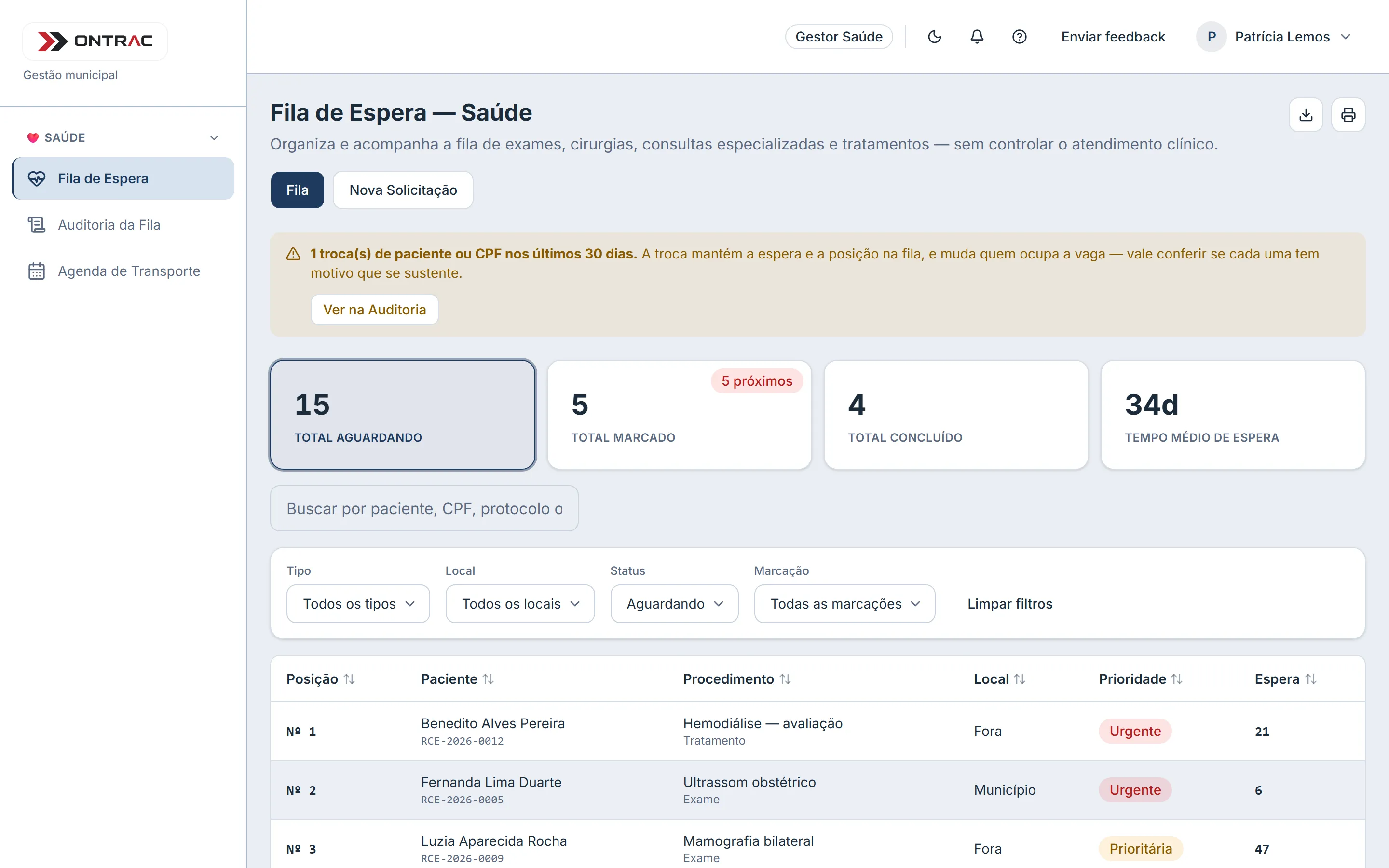Open the Aguardando status dropdown
Image resolution: width=1389 pixels, height=868 pixels.
tap(674, 603)
